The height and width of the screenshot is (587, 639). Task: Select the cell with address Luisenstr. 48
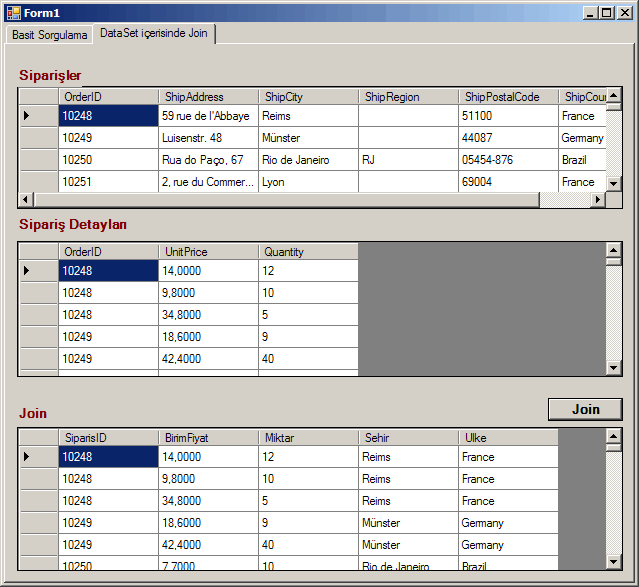click(208, 138)
